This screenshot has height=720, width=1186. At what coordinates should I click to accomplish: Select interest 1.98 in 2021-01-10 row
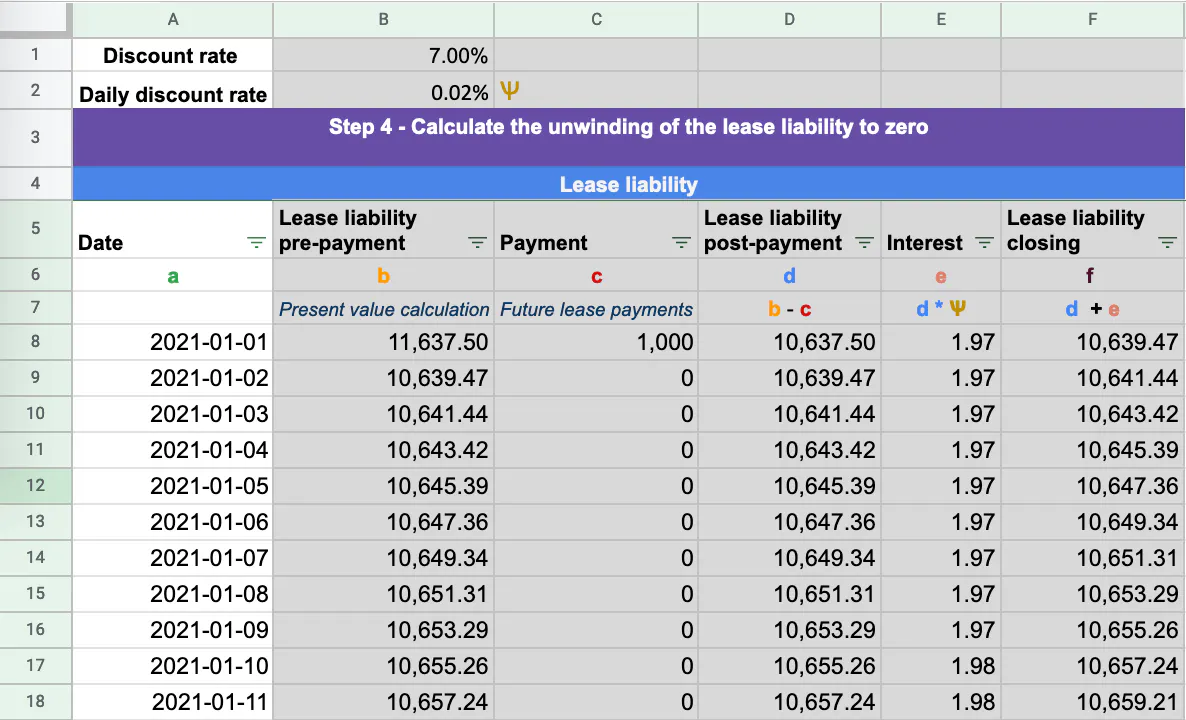[x=941, y=666]
